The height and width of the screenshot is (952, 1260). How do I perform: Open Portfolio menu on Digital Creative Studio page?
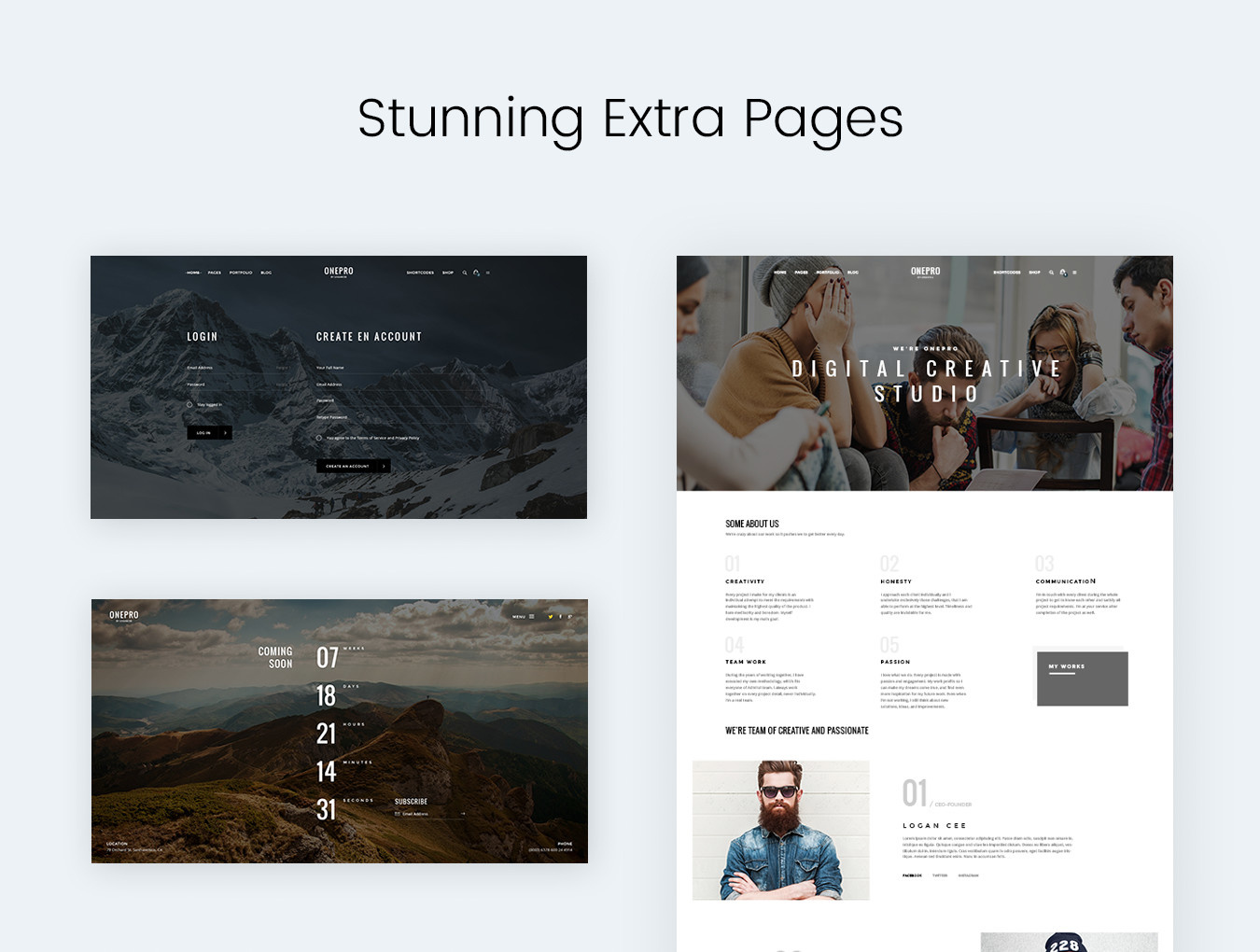coord(828,273)
